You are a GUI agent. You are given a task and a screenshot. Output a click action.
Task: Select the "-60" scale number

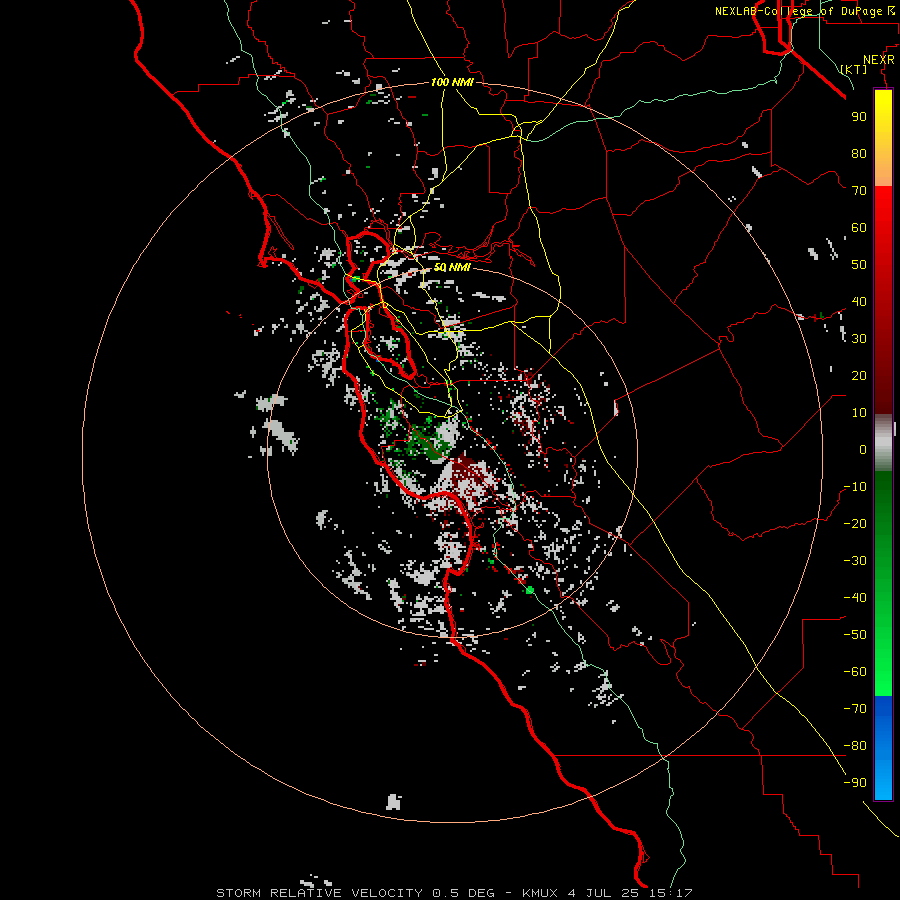[x=855, y=672]
